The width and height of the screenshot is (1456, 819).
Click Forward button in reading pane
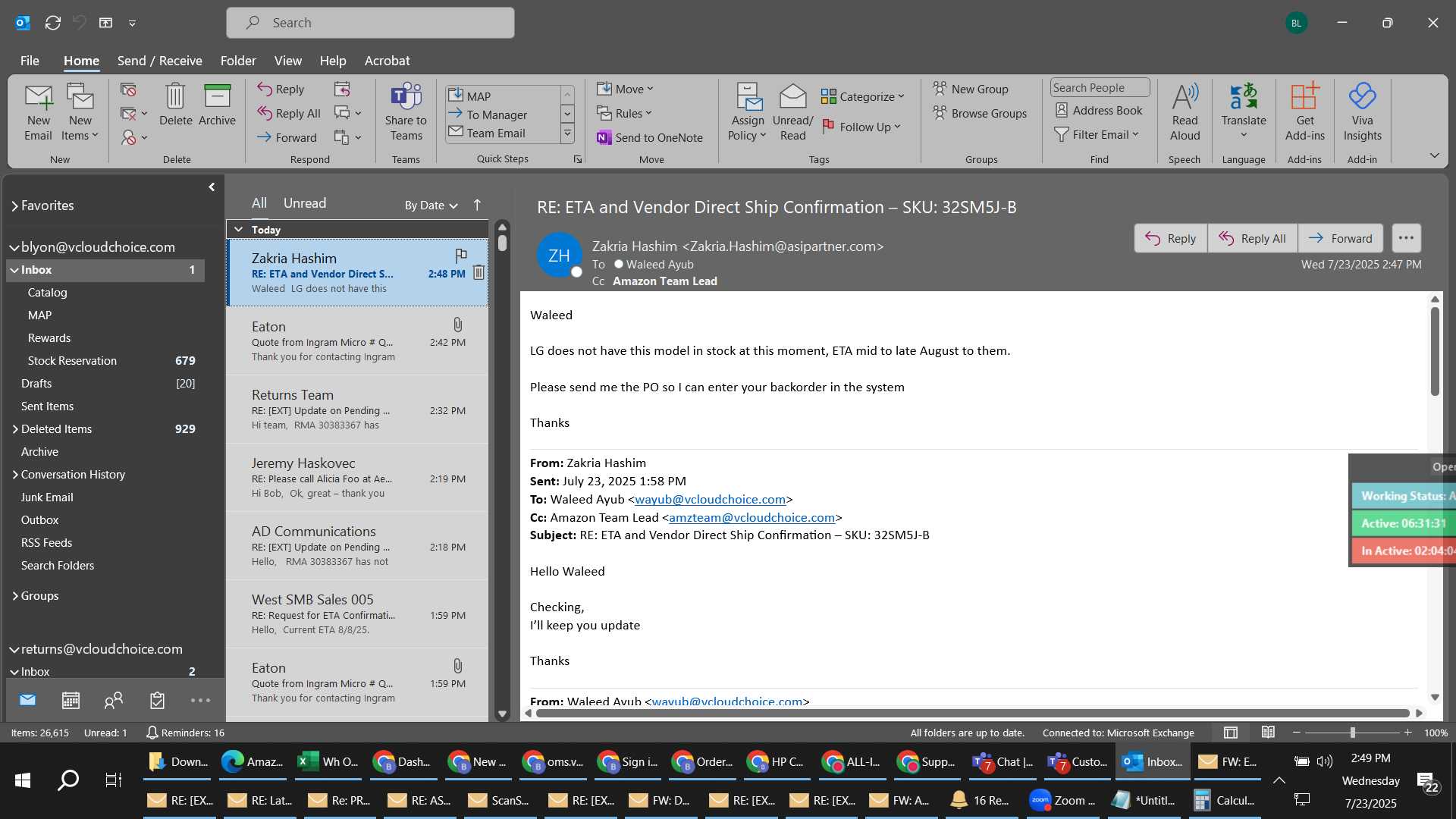pyautogui.click(x=1340, y=238)
